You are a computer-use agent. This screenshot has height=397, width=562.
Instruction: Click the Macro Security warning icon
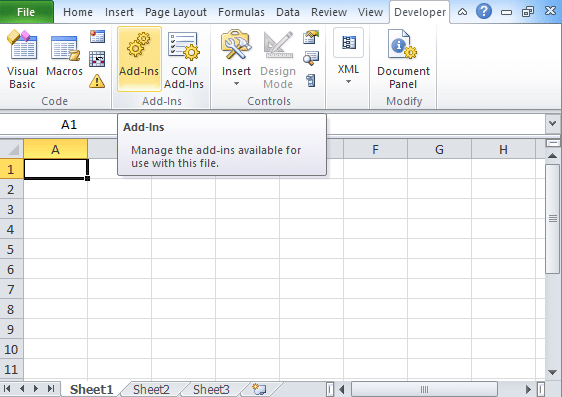click(x=97, y=81)
